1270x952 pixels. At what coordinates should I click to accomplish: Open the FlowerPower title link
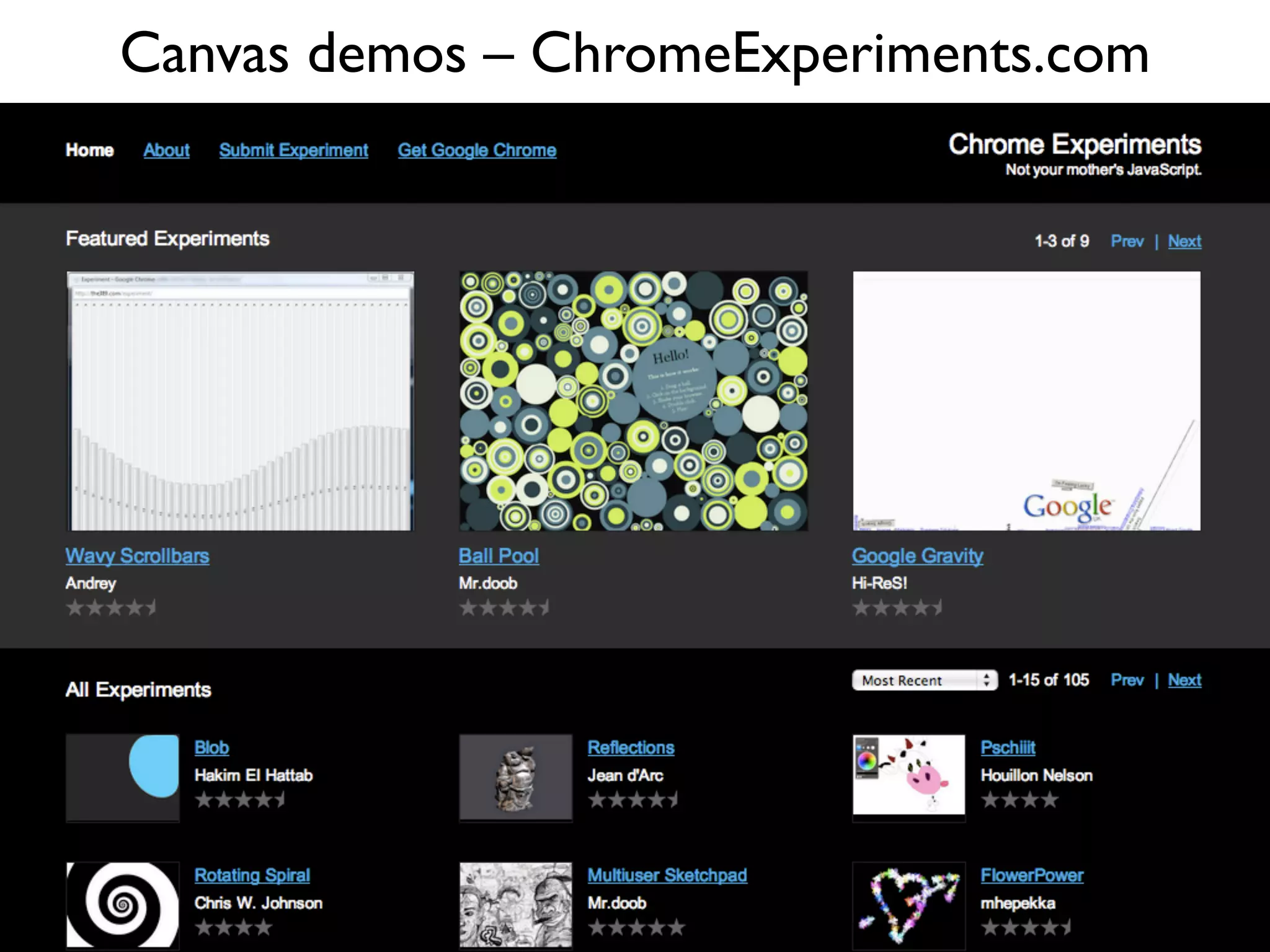[x=1032, y=875]
